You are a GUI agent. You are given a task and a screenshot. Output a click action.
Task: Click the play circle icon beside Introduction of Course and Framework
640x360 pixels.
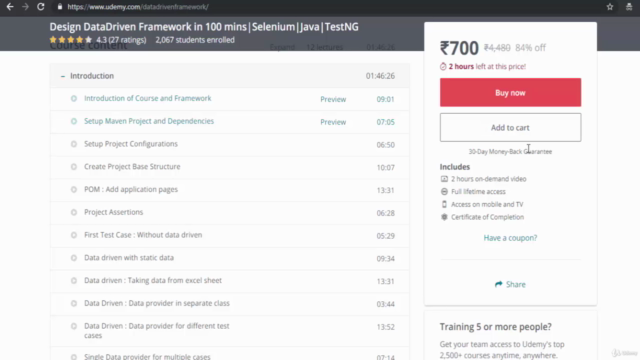point(74,98)
